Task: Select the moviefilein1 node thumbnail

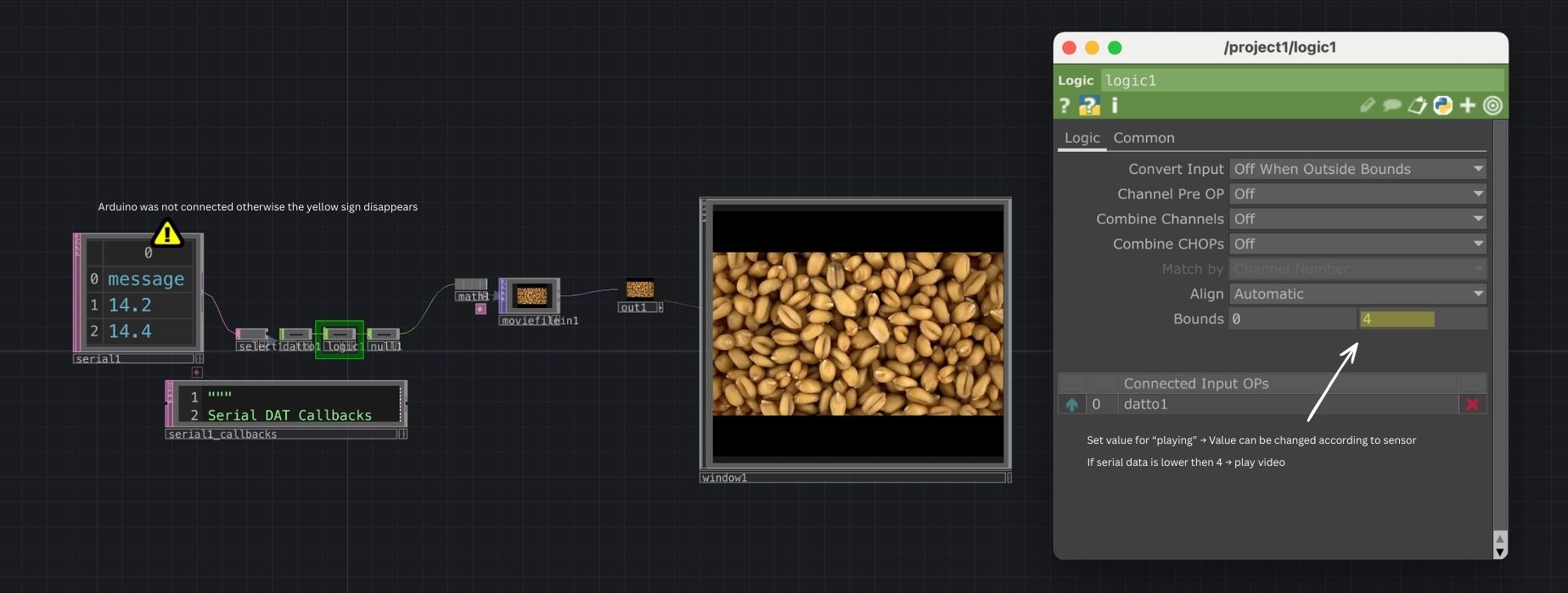Action: [531, 296]
